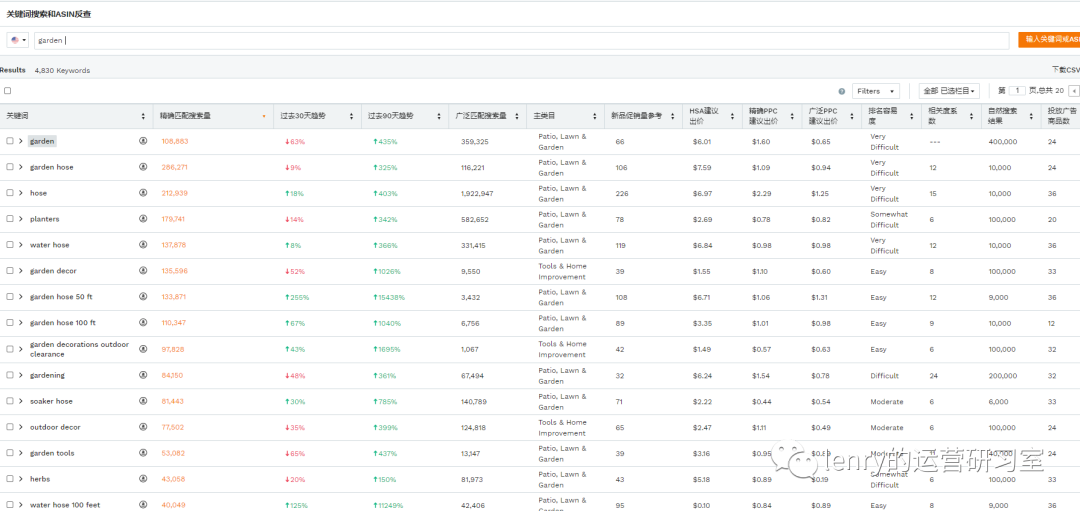
Task: Tick the checkbox for the hose row
Action: (x=10, y=193)
